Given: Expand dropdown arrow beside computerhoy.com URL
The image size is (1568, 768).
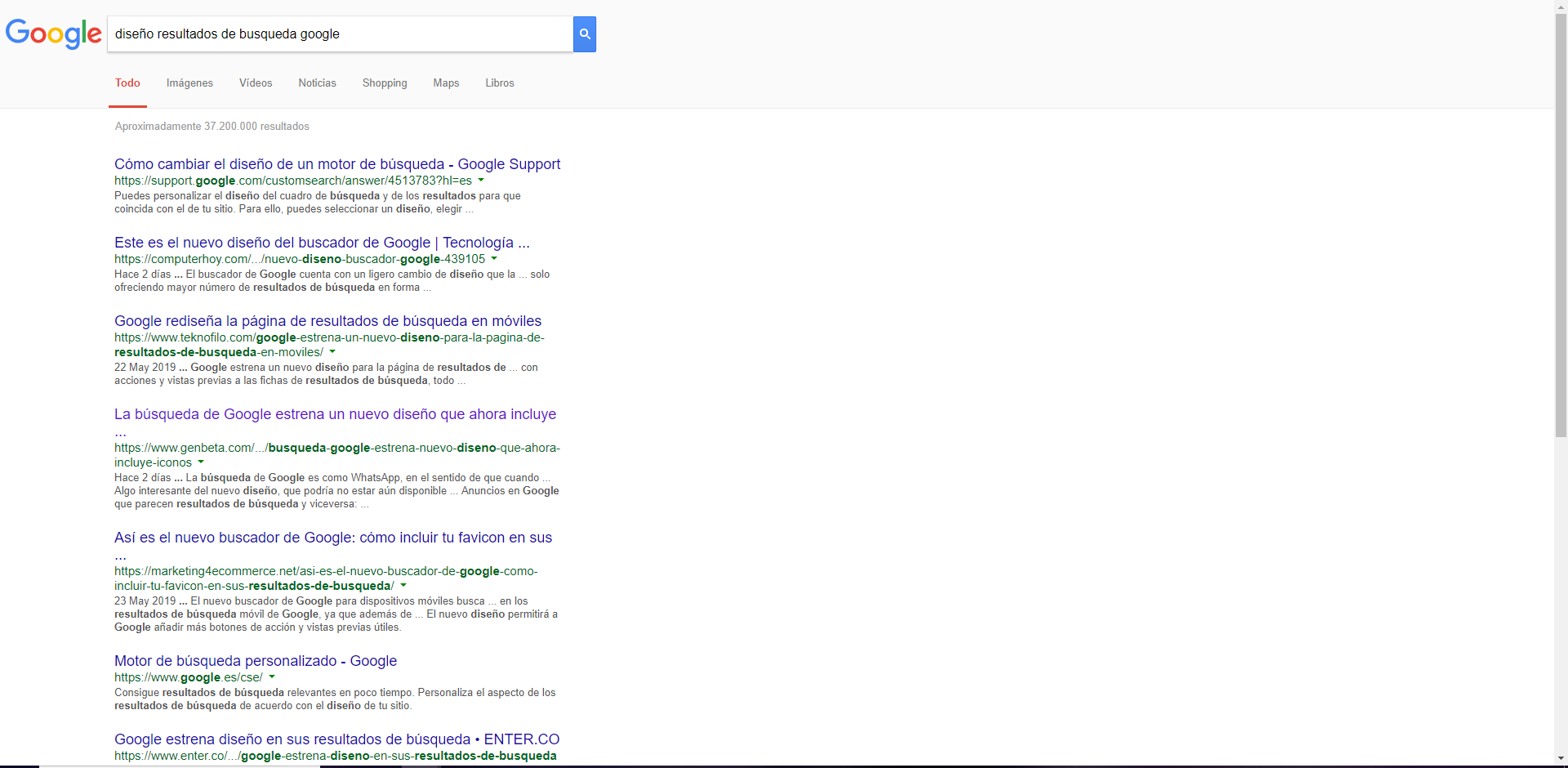Looking at the screenshot, I should click(x=494, y=258).
